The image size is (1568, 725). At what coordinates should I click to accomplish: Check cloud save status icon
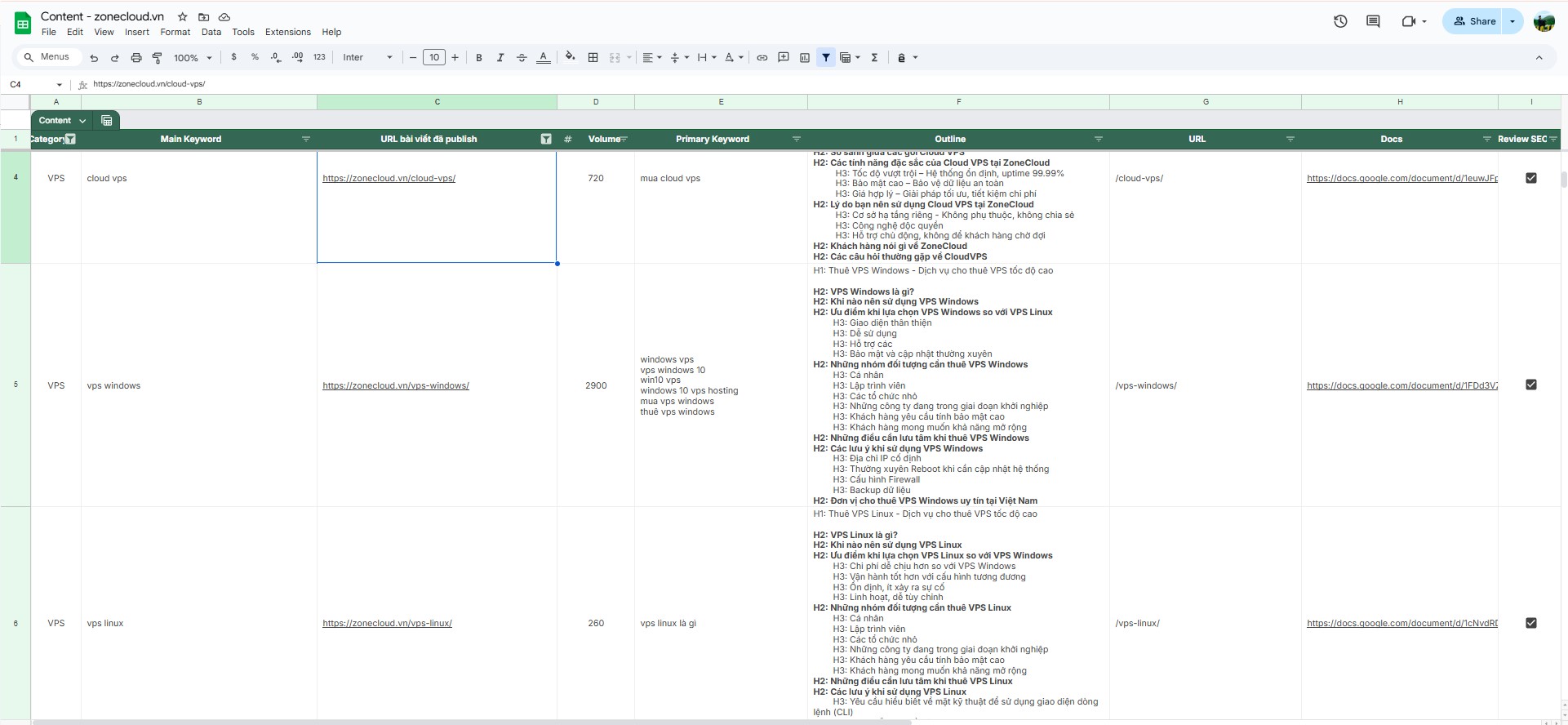coord(224,16)
